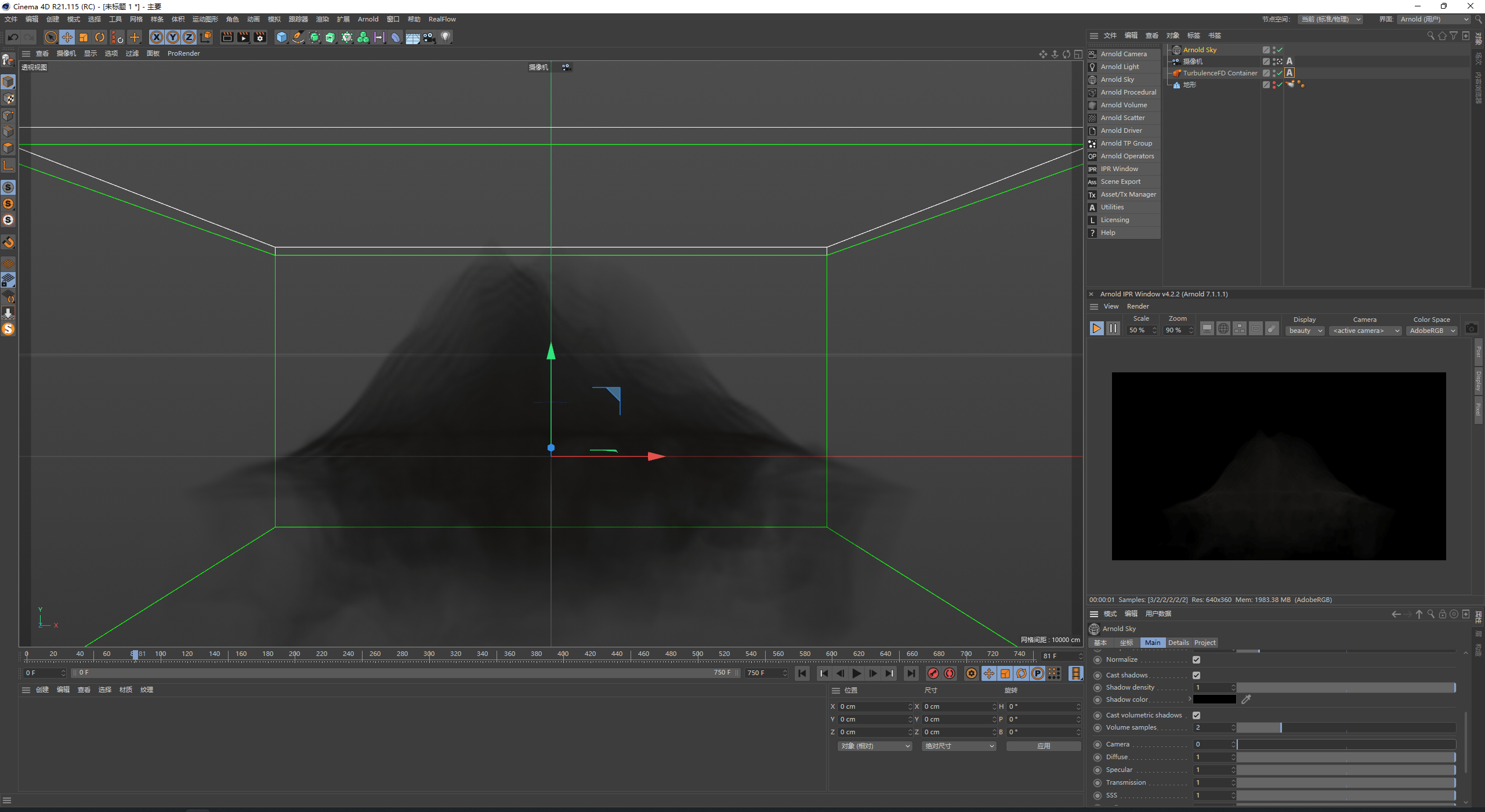
Task: Switch to the Details tab in attributes
Action: coord(1178,642)
